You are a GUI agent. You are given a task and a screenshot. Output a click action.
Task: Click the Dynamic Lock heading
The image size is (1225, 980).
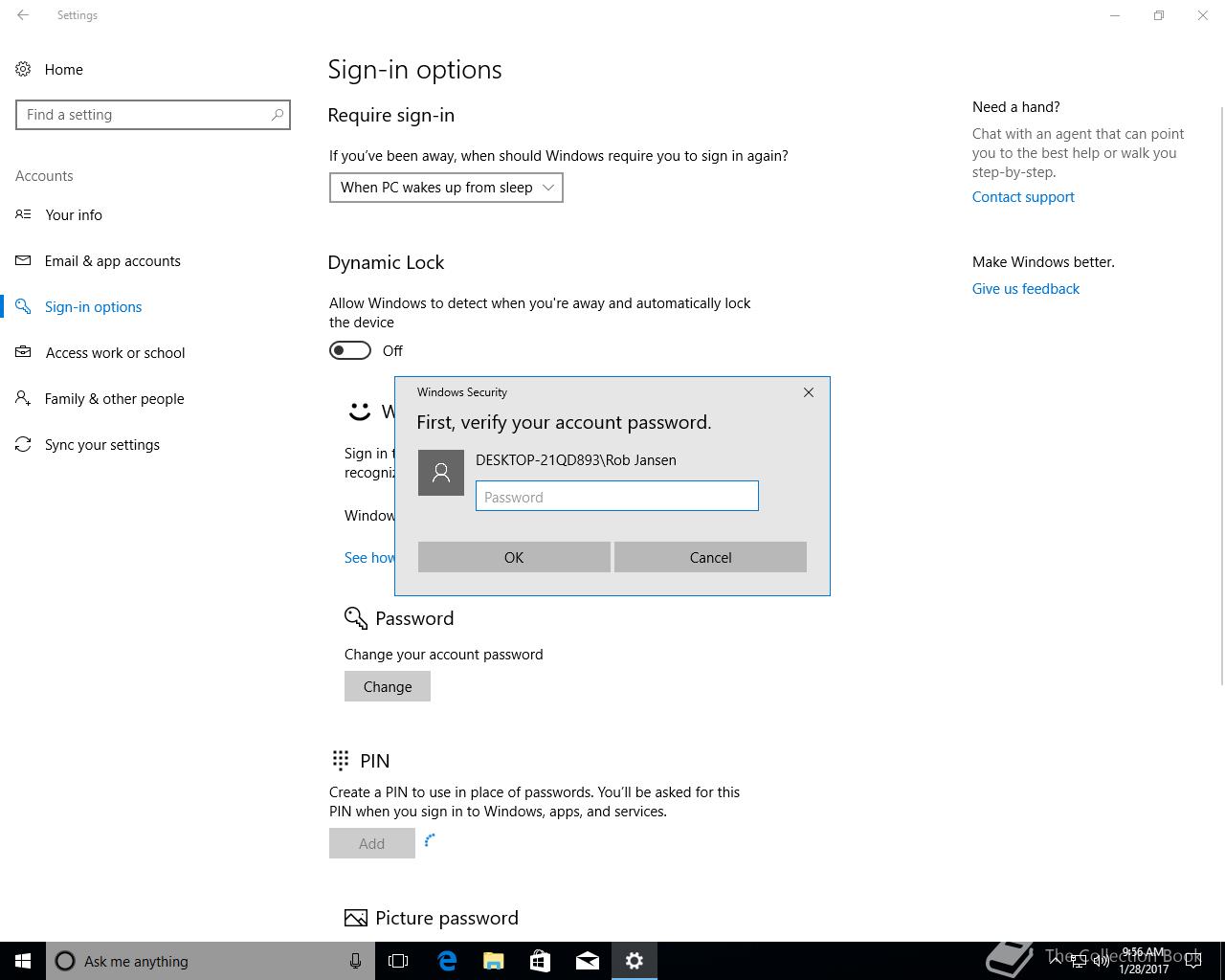tap(386, 262)
